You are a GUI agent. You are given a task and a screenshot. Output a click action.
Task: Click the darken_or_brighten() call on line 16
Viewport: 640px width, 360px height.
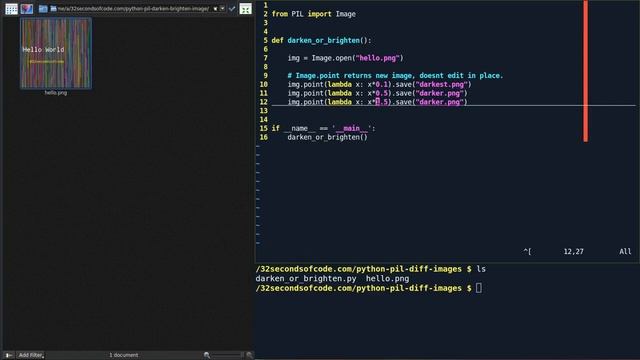coord(327,137)
